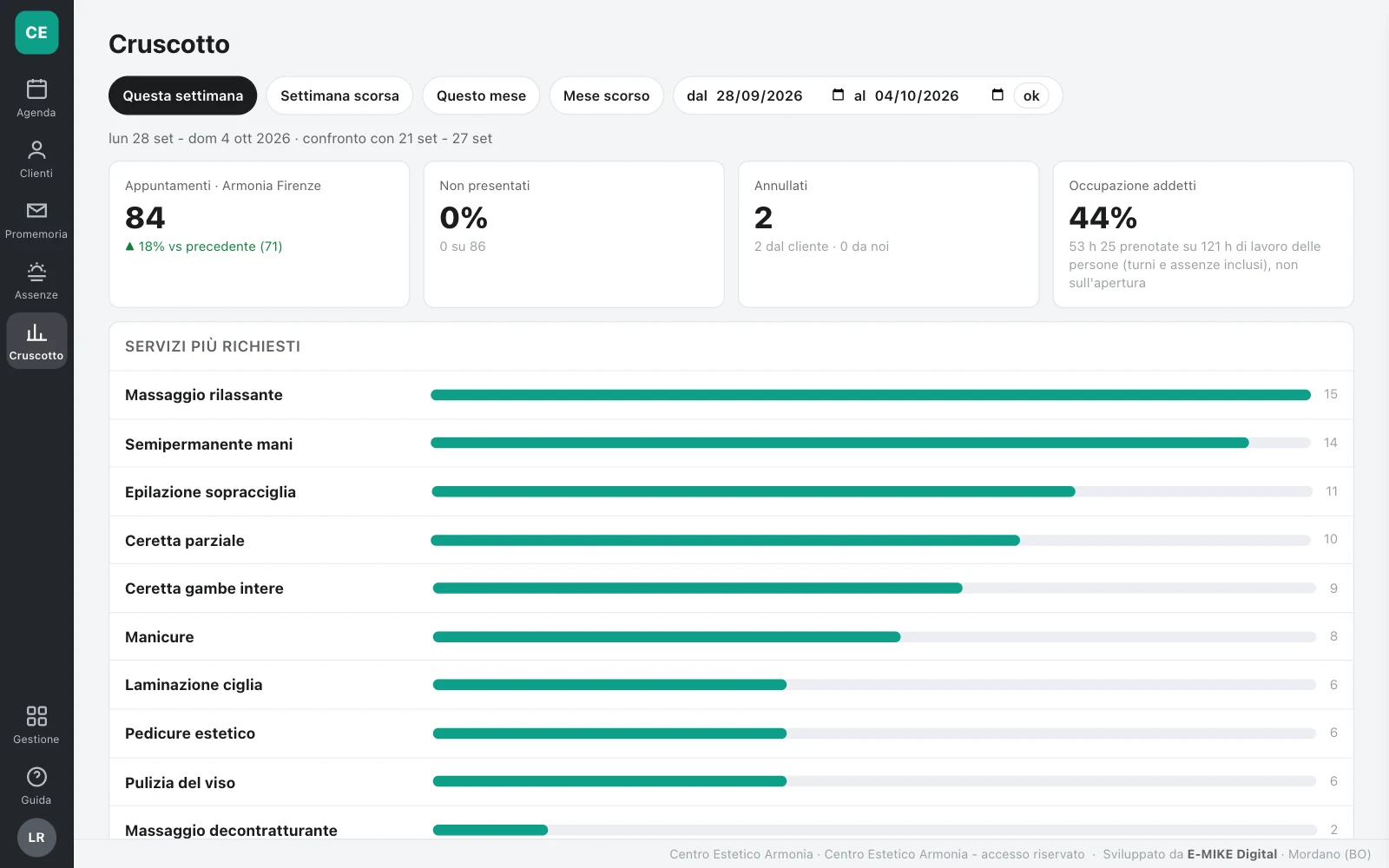Select the Cruscotto chart icon
The image size is (1389, 868).
click(x=36, y=332)
